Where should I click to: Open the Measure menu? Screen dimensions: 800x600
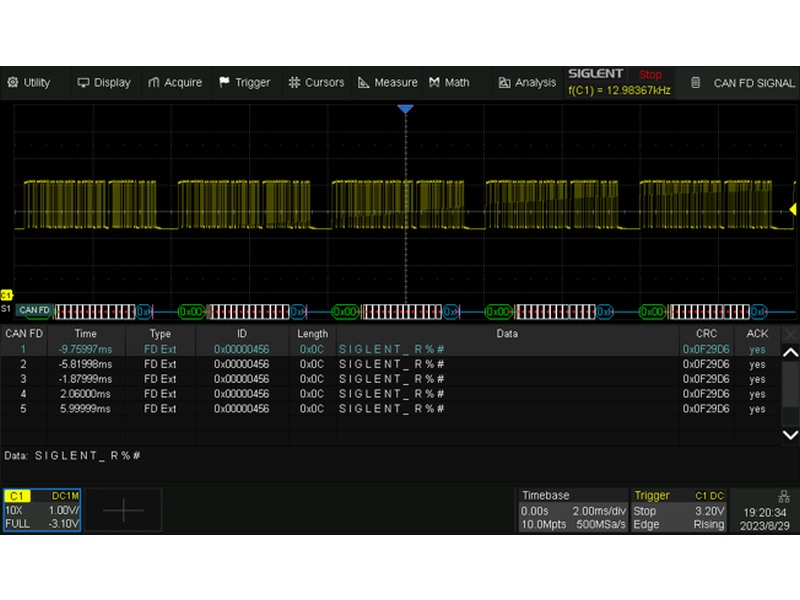388,83
